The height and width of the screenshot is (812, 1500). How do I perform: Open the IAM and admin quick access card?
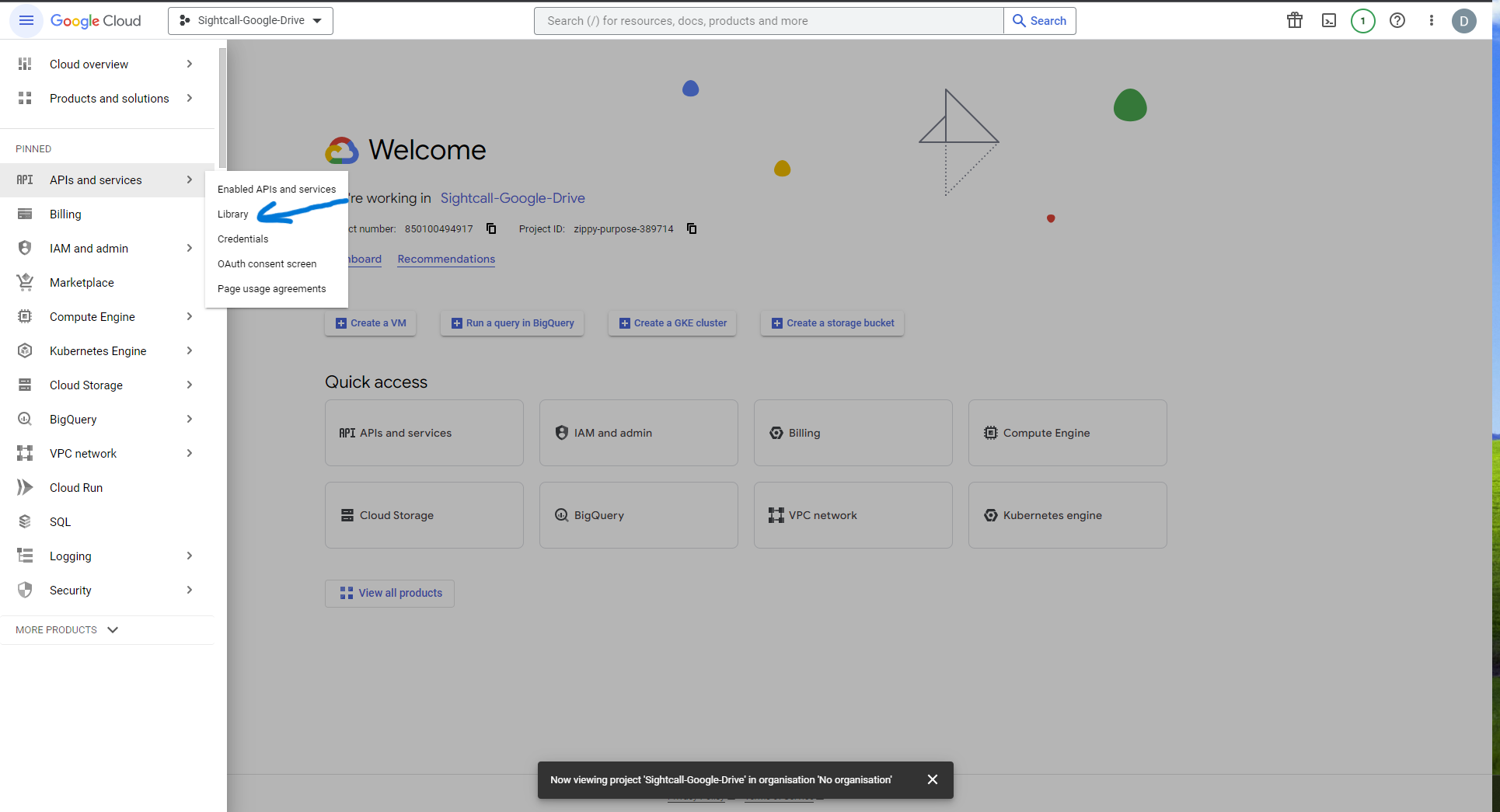639,433
